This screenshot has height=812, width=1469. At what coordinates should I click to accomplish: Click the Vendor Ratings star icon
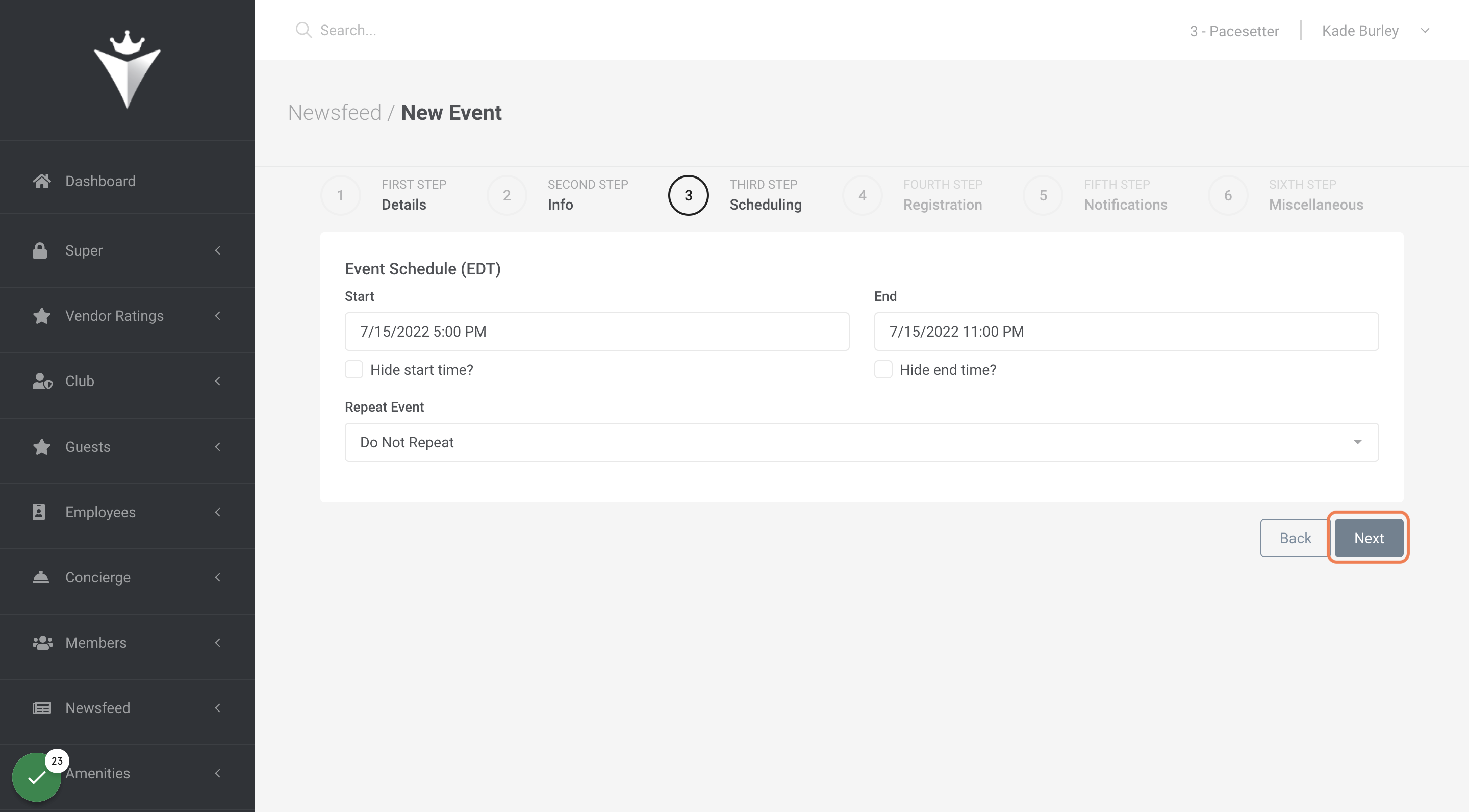point(42,315)
